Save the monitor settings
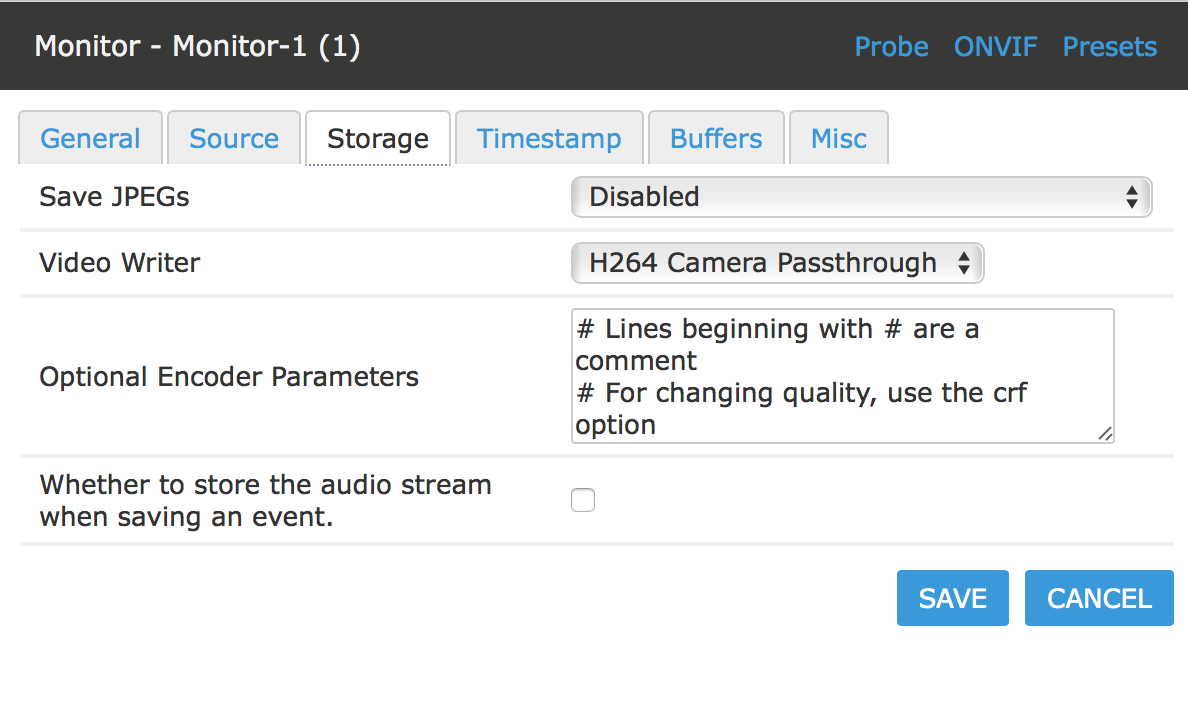This screenshot has width=1188, height=702. pos(952,598)
